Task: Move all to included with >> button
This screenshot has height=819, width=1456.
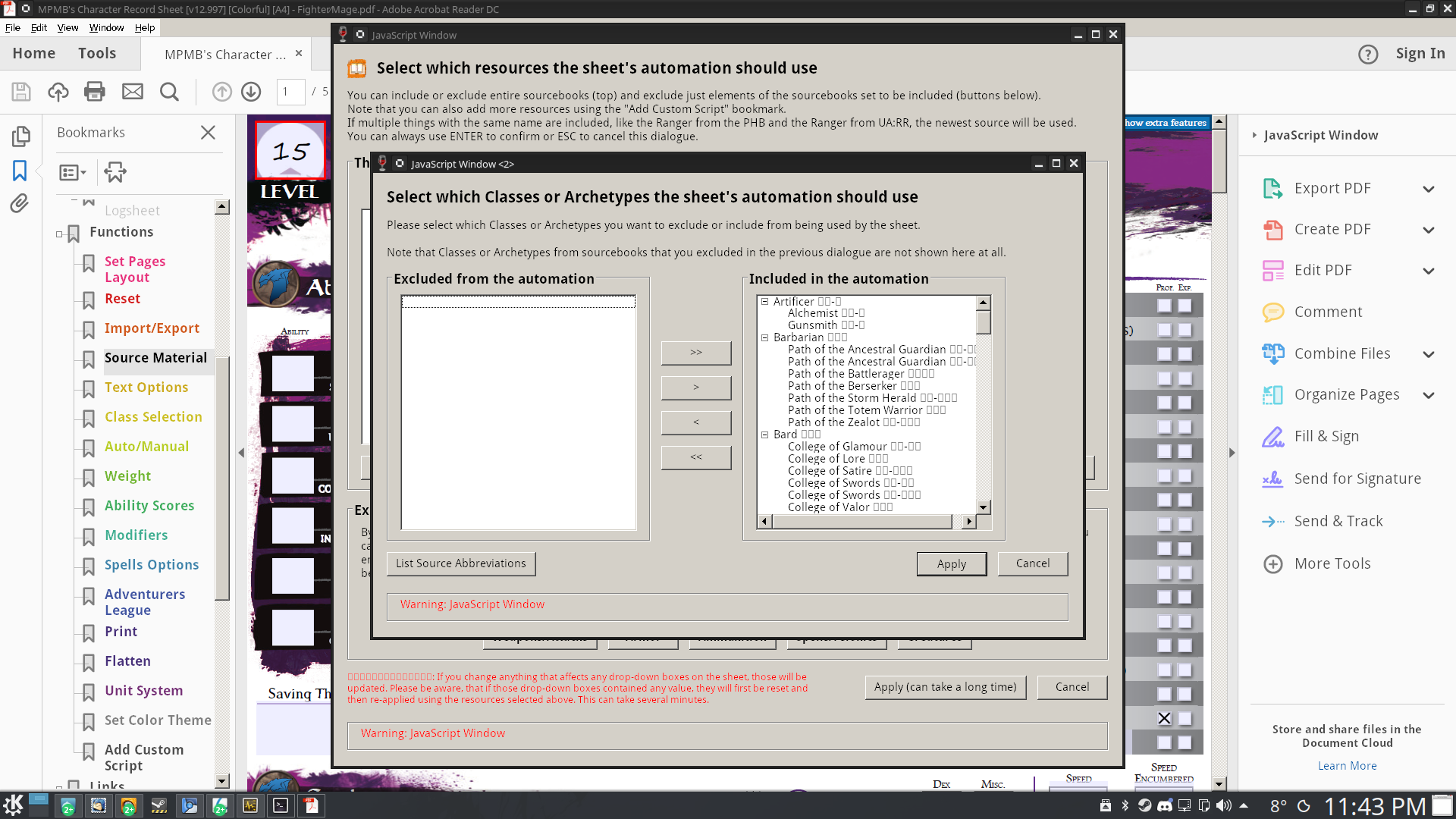Action: coord(696,353)
